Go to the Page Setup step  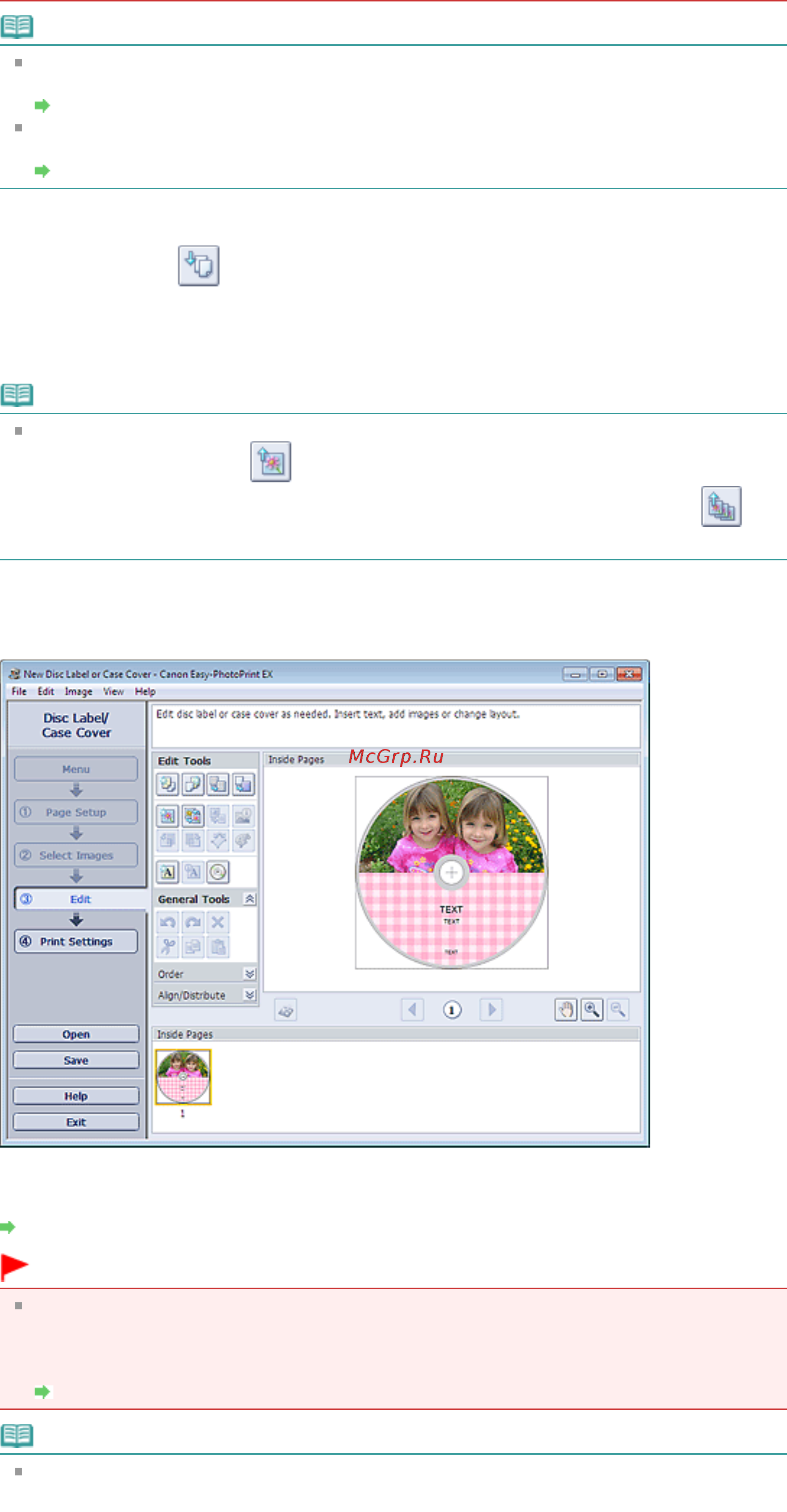[x=76, y=813]
